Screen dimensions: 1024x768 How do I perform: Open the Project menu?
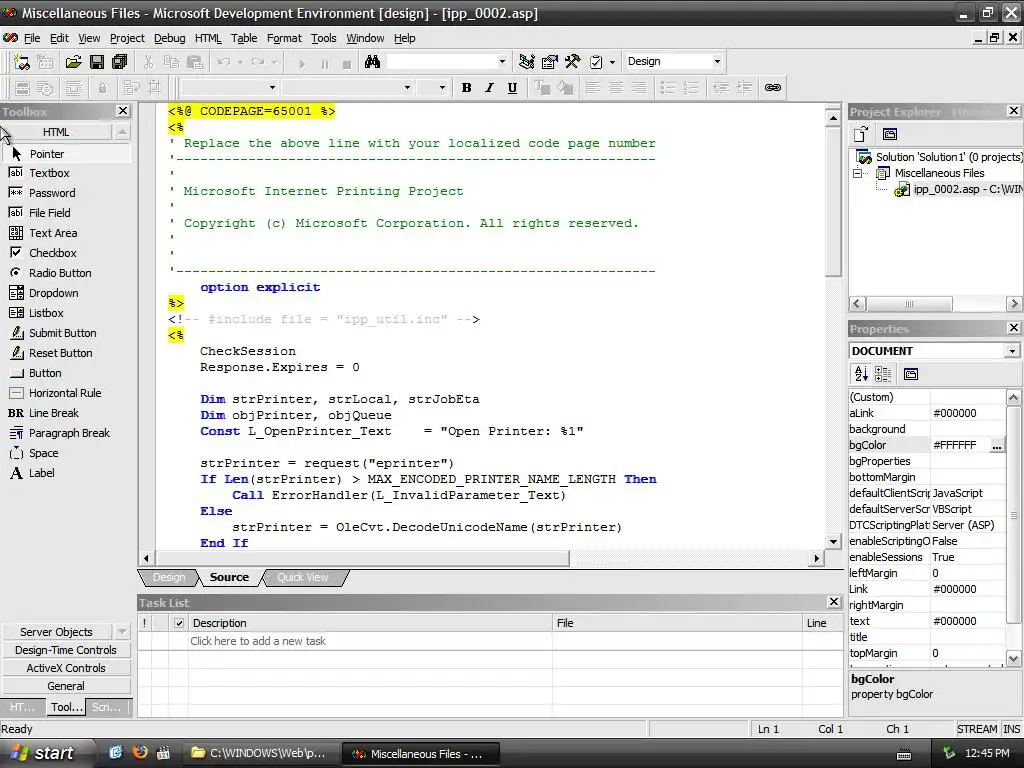127,39
